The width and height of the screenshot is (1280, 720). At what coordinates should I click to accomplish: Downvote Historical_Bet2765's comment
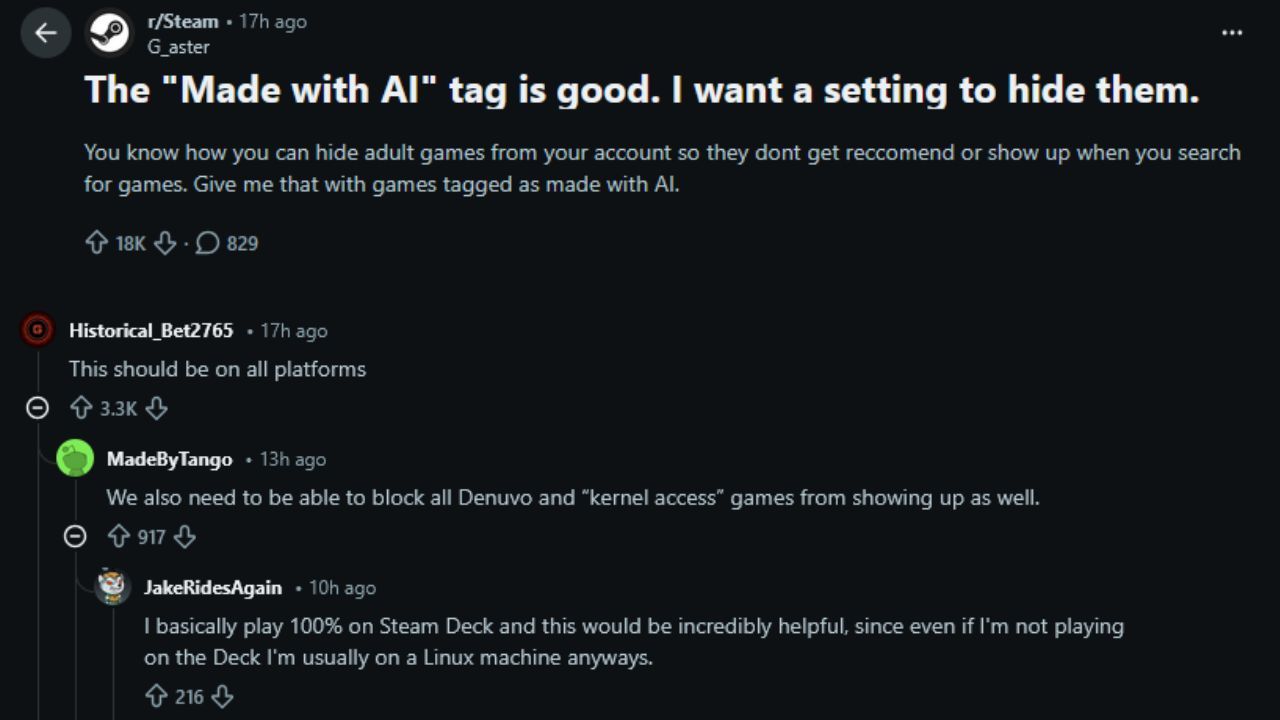(156, 408)
